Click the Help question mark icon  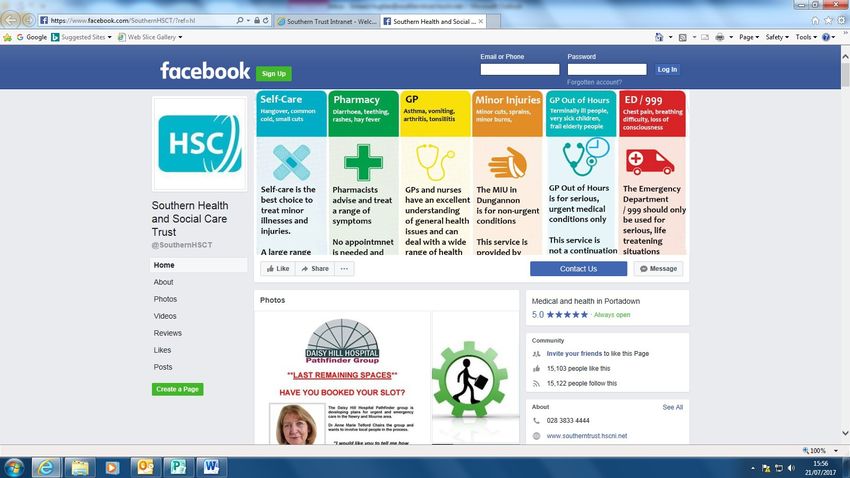[826, 37]
